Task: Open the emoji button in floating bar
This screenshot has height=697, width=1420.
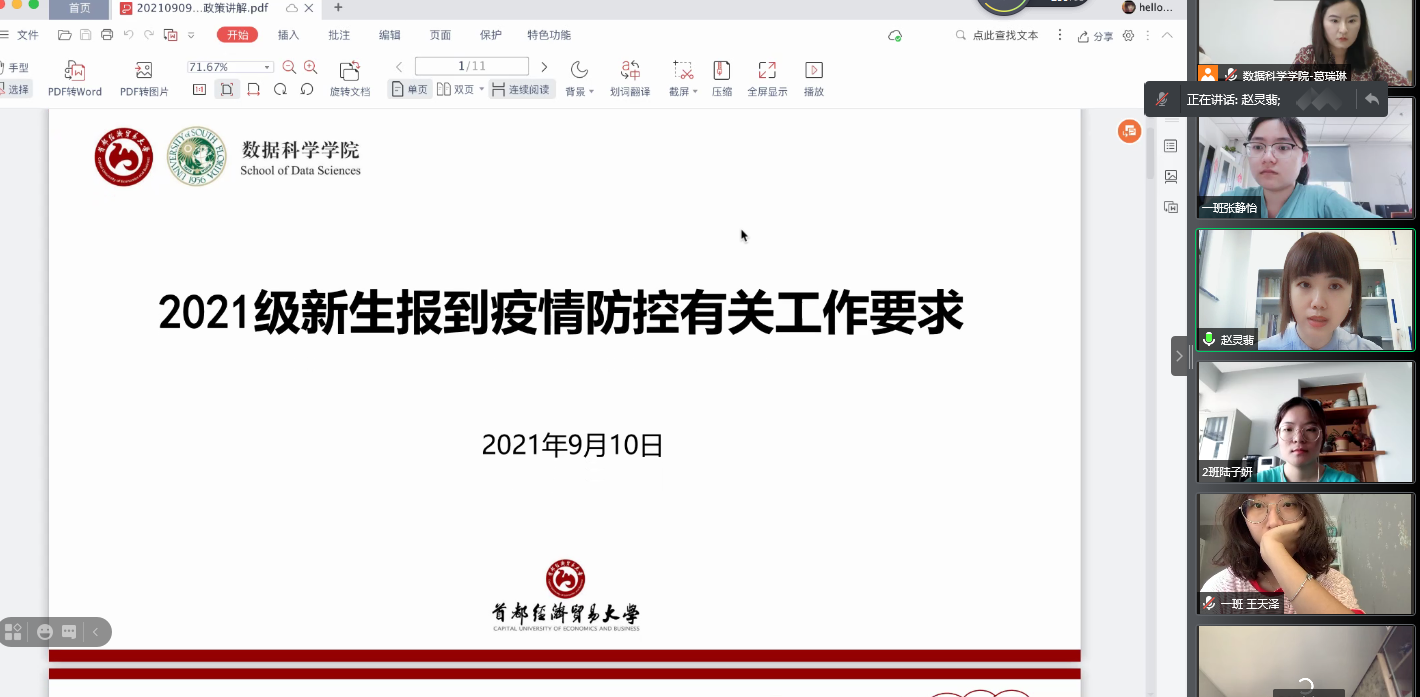Action: tap(45, 632)
